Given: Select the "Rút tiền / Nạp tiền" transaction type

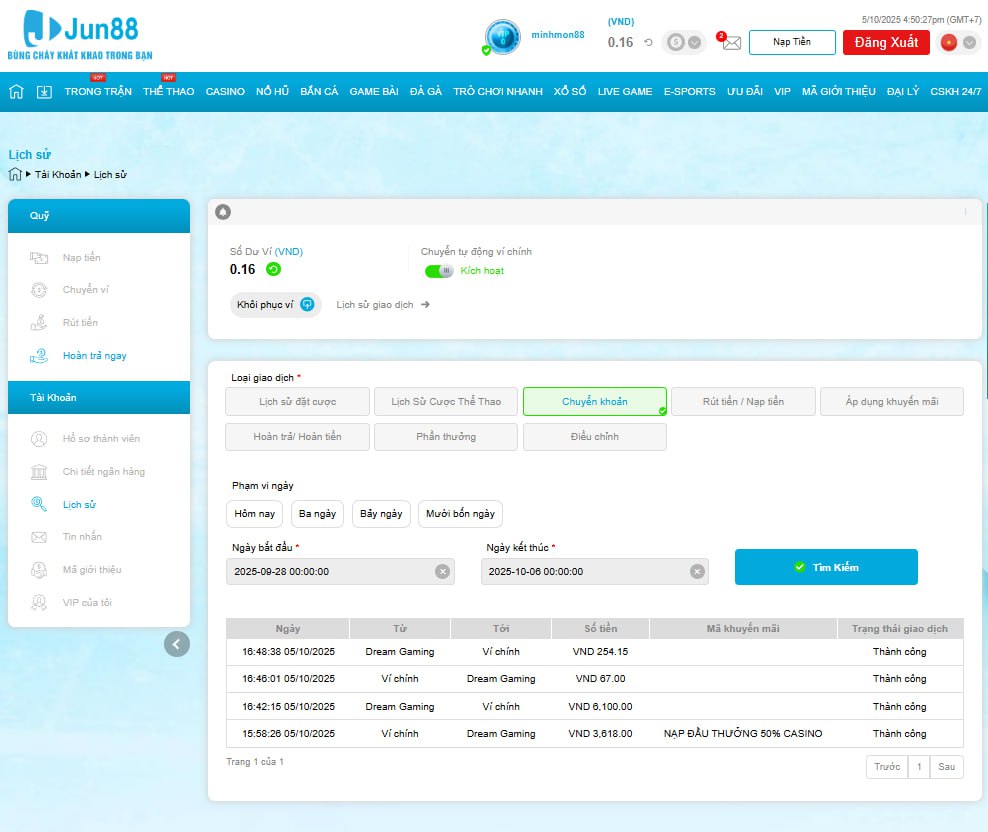Looking at the screenshot, I should point(743,402).
